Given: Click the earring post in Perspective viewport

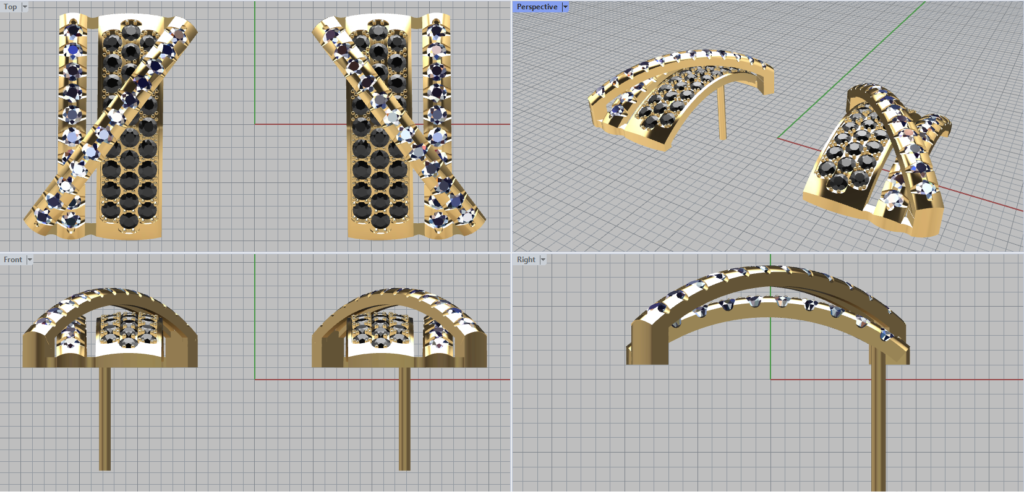Looking at the screenshot, I should pos(722,117).
